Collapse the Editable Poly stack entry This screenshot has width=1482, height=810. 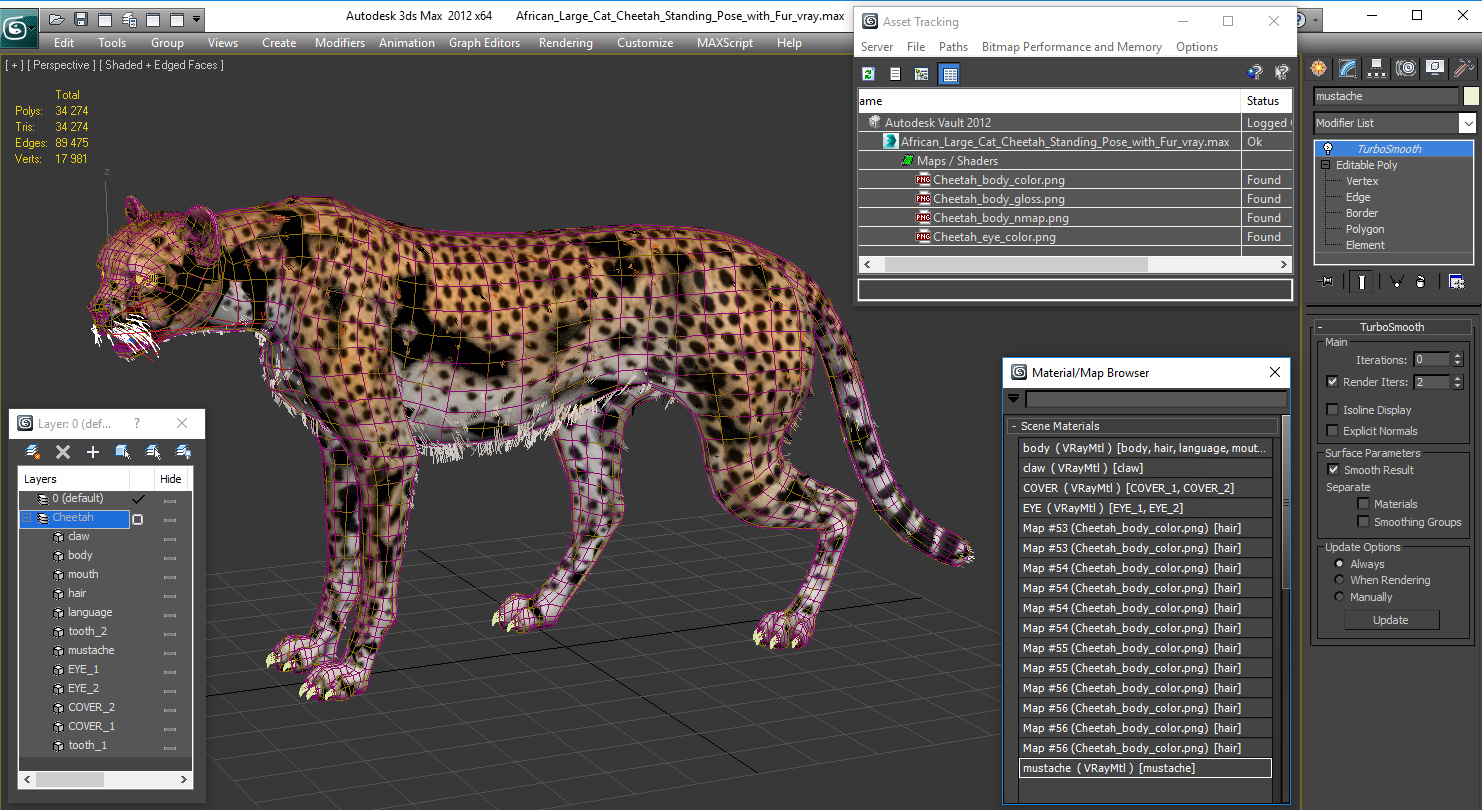tap(1326, 165)
